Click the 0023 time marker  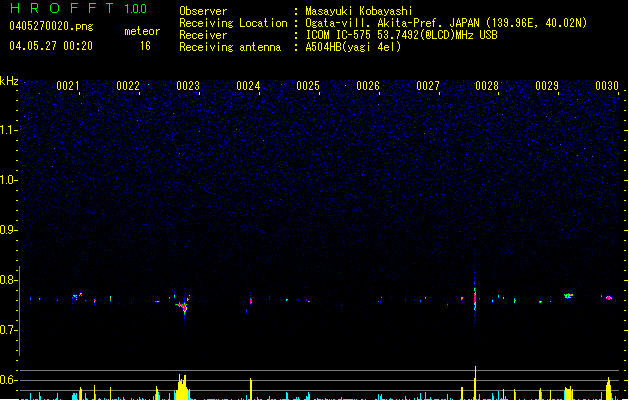click(x=188, y=86)
